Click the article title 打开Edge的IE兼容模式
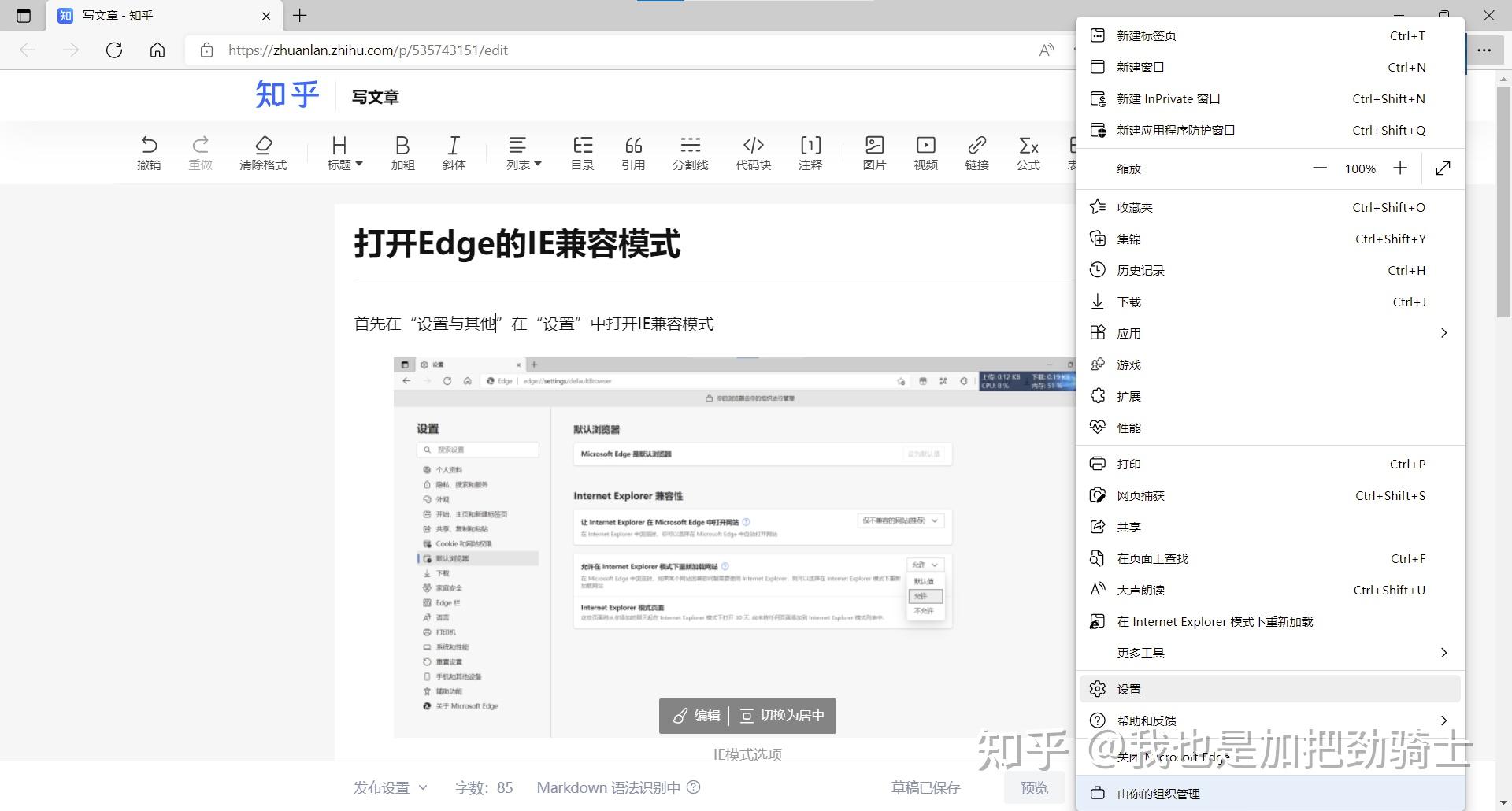The image size is (1512, 811). pos(517,243)
